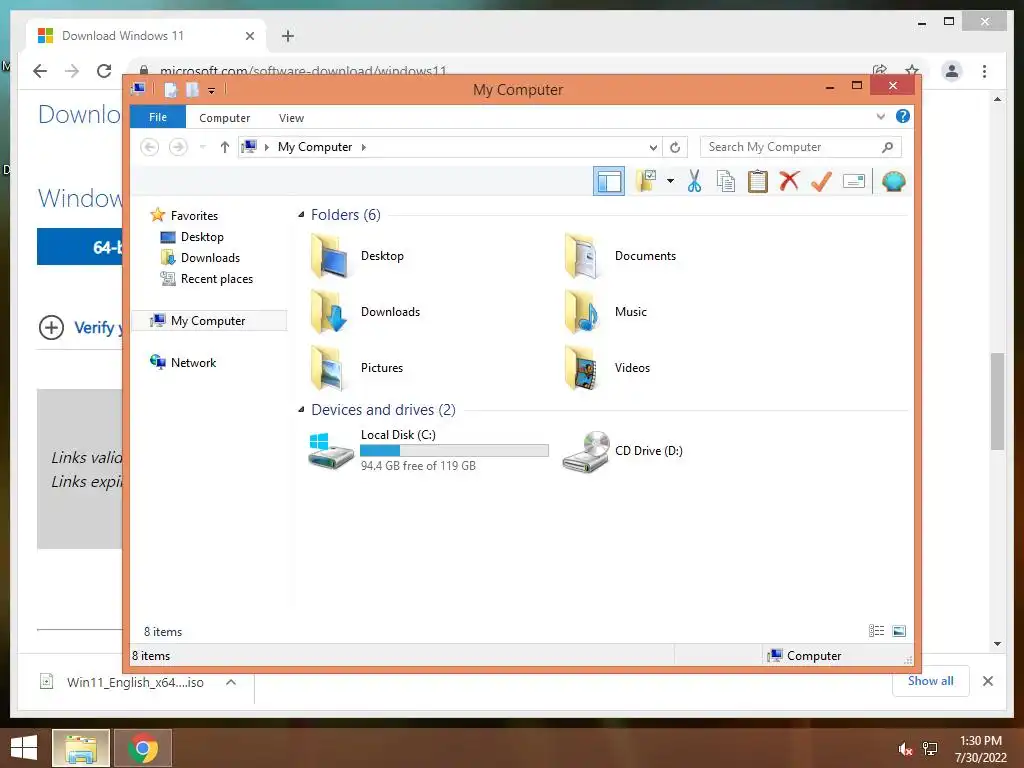Open the dropdown arrow beside select icon
This screenshot has width=1024, height=768.
point(670,181)
